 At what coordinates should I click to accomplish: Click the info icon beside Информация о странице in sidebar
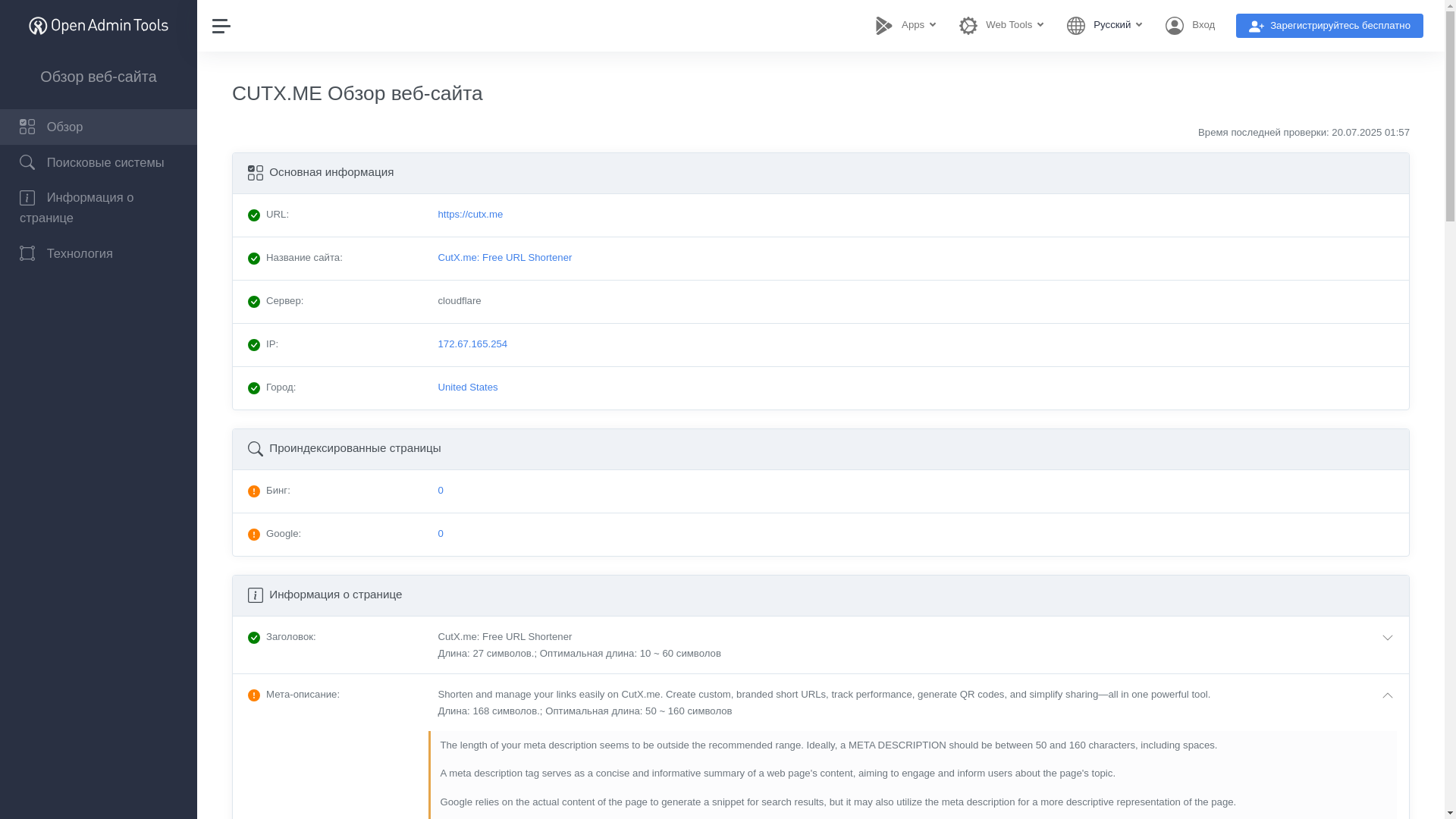coord(27,198)
